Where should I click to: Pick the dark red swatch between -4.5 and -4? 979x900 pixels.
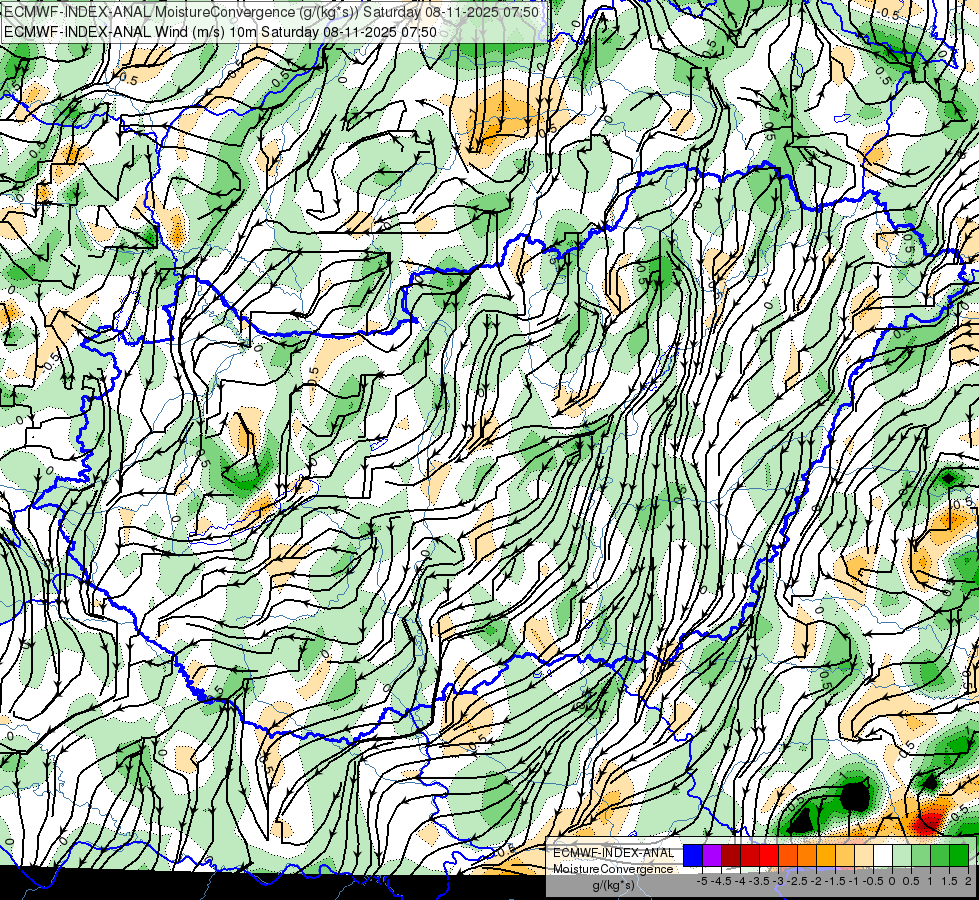[731, 856]
